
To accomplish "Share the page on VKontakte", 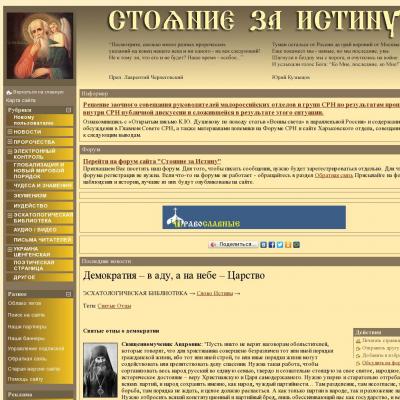I will (x=263, y=245).
